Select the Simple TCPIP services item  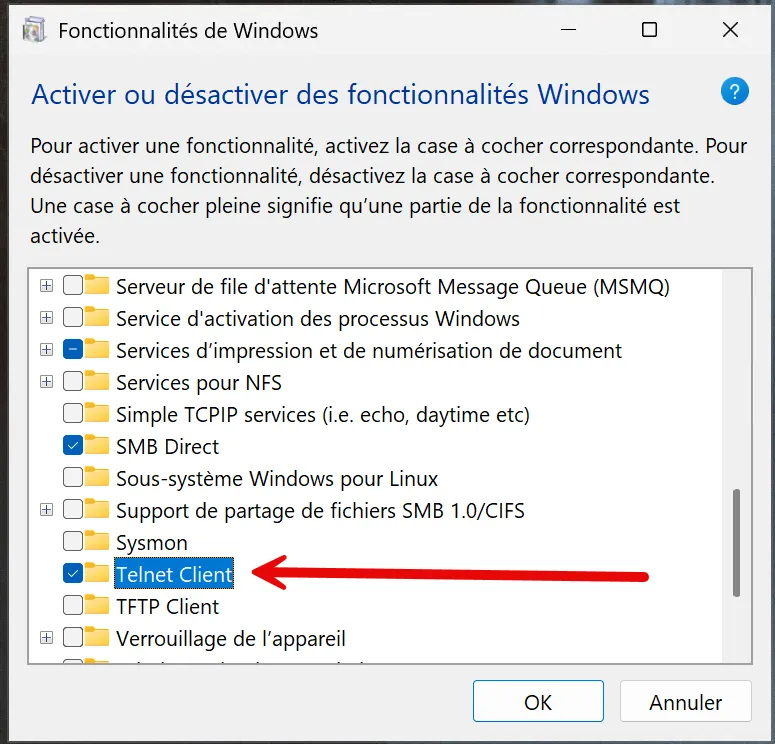pos(323,414)
